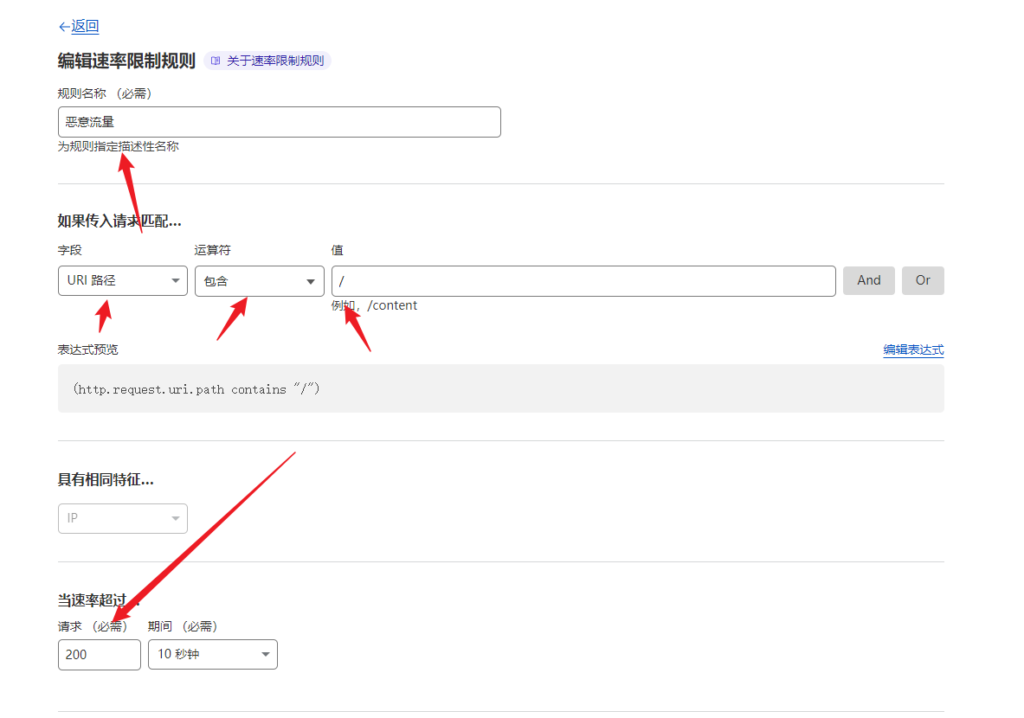Click the 编辑速率限制规则 page heading

(127, 61)
